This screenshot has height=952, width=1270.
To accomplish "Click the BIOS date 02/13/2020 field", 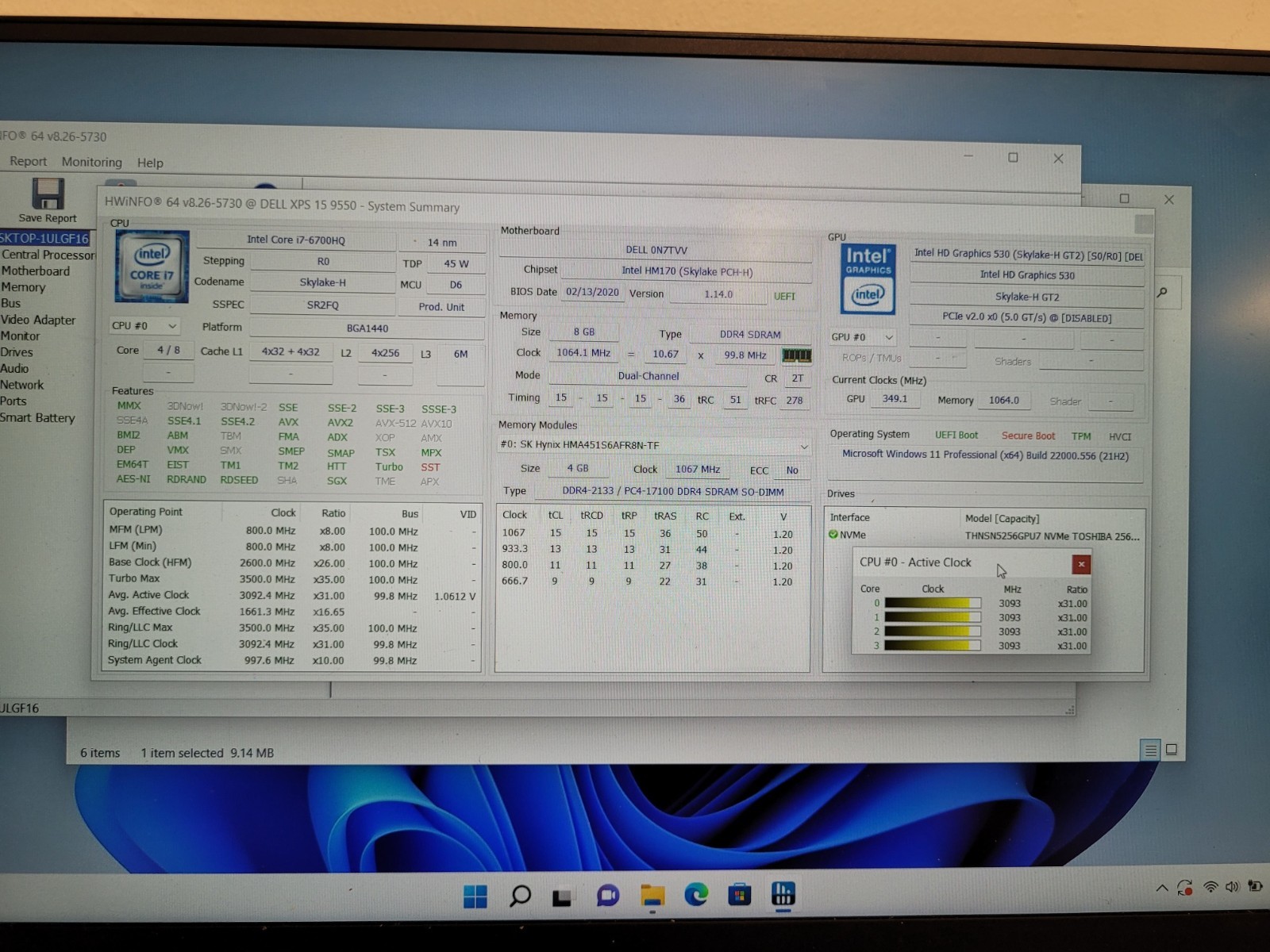I will click(x=592, y=292).
